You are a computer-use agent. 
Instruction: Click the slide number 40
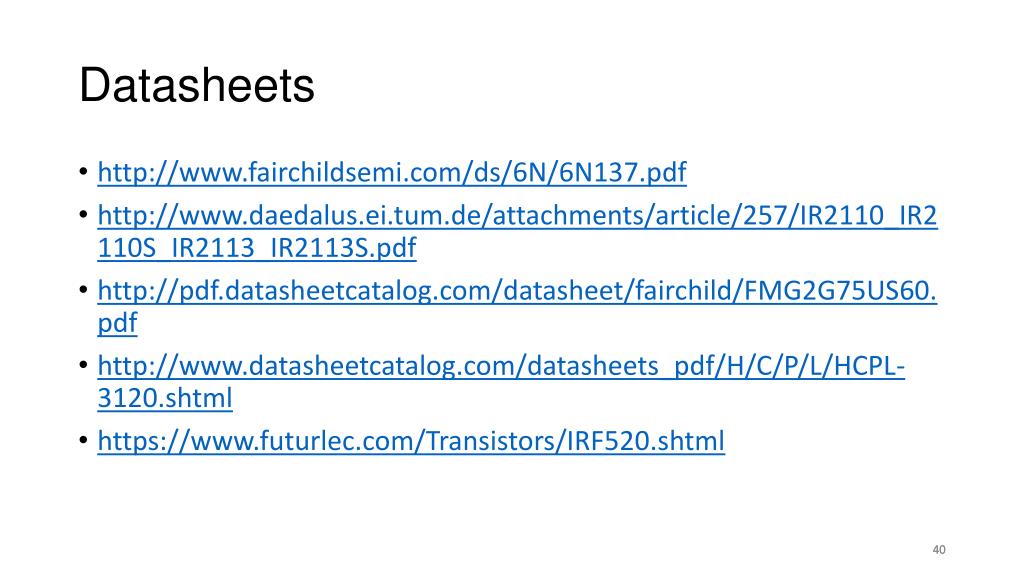[x=939, y=550]
